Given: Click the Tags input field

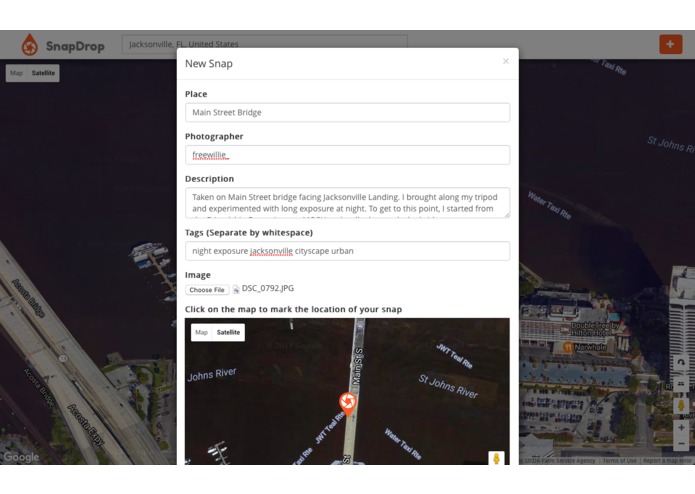Looking at the screenshot, I should [x=348, y=251].
